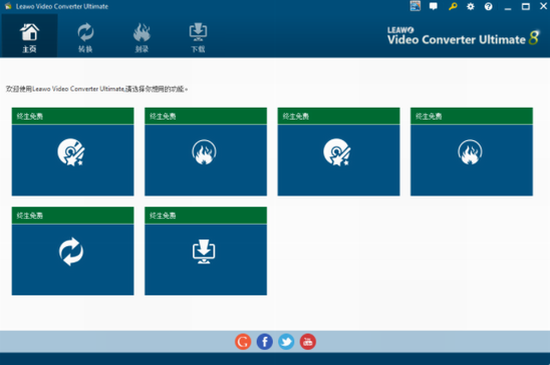
Task: Click the speech bubble feedback icon
Action: [434, 6]
